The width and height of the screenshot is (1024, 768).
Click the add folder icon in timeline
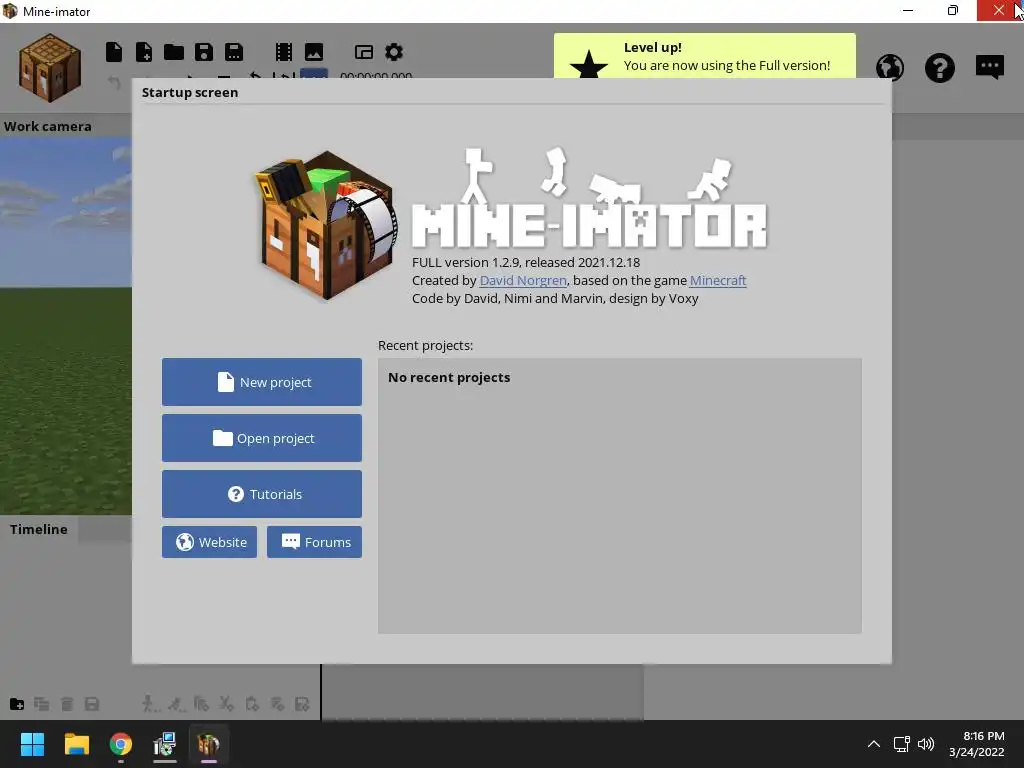coord(17,704)
